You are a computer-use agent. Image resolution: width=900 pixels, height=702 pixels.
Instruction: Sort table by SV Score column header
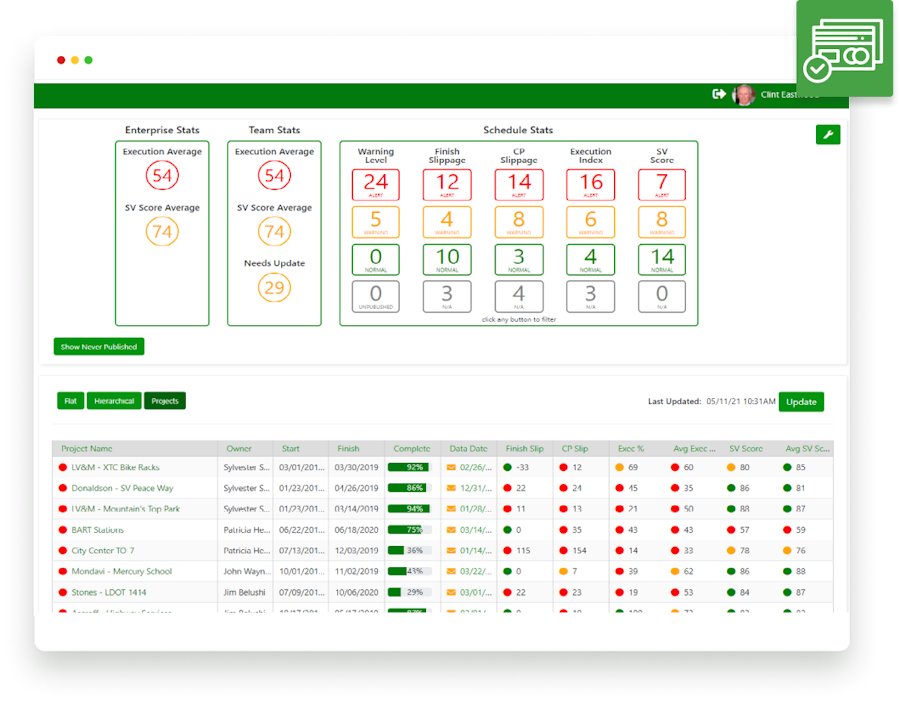[746, 449]
